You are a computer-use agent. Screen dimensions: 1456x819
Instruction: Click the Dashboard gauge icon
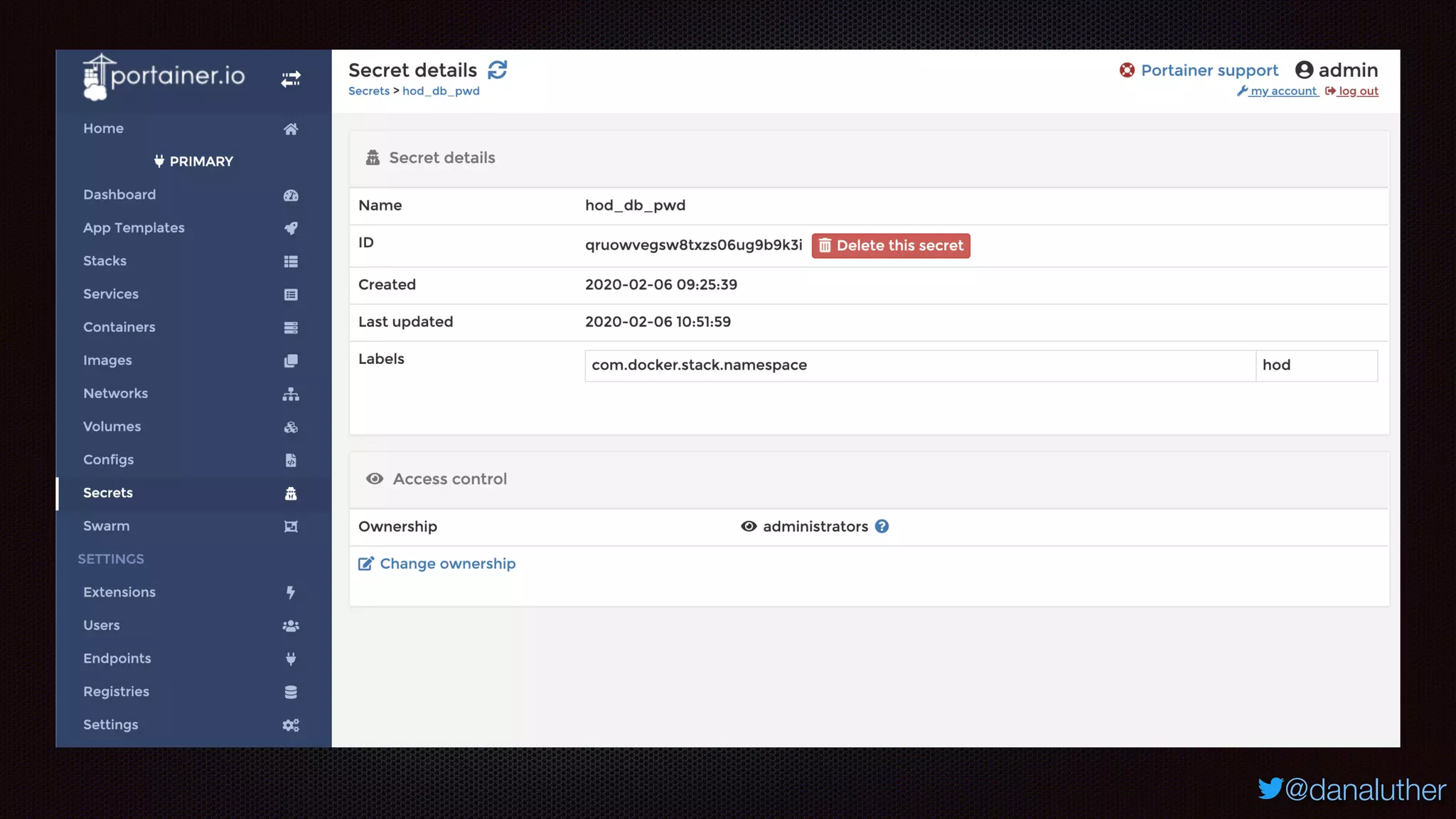coord(290,196)
